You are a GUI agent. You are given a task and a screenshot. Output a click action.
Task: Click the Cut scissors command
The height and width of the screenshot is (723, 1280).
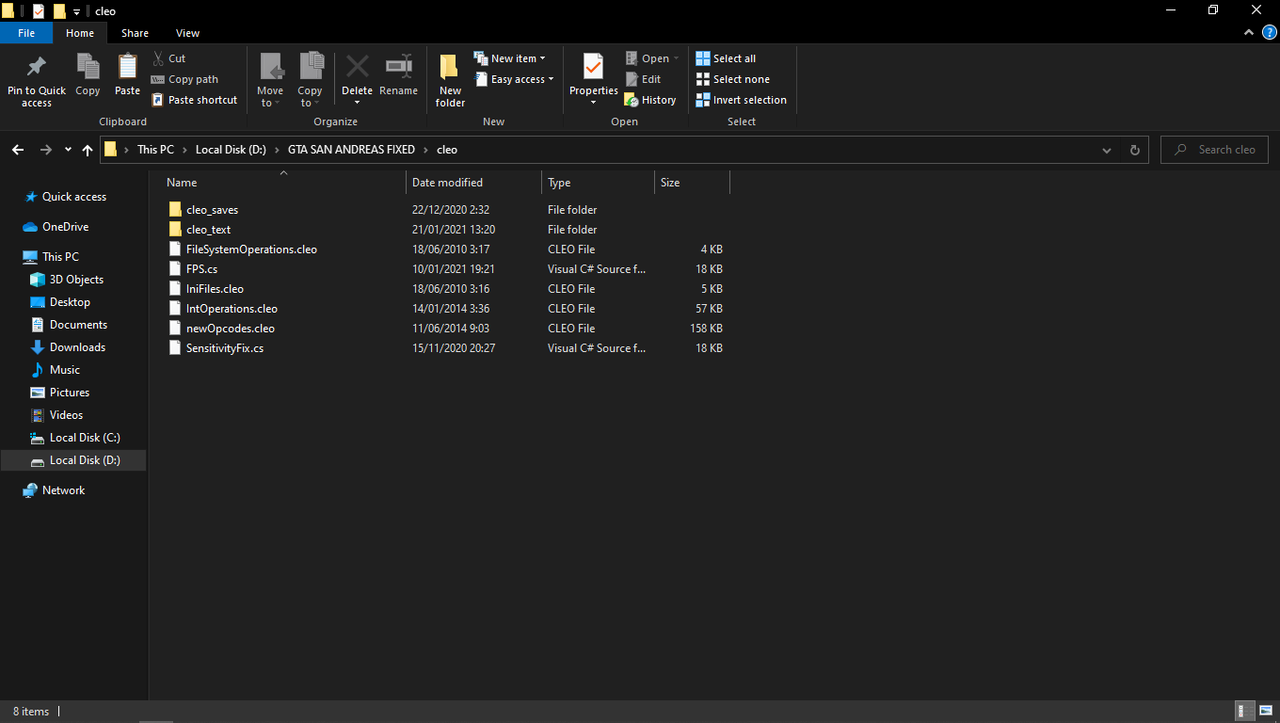click(168, 58)
